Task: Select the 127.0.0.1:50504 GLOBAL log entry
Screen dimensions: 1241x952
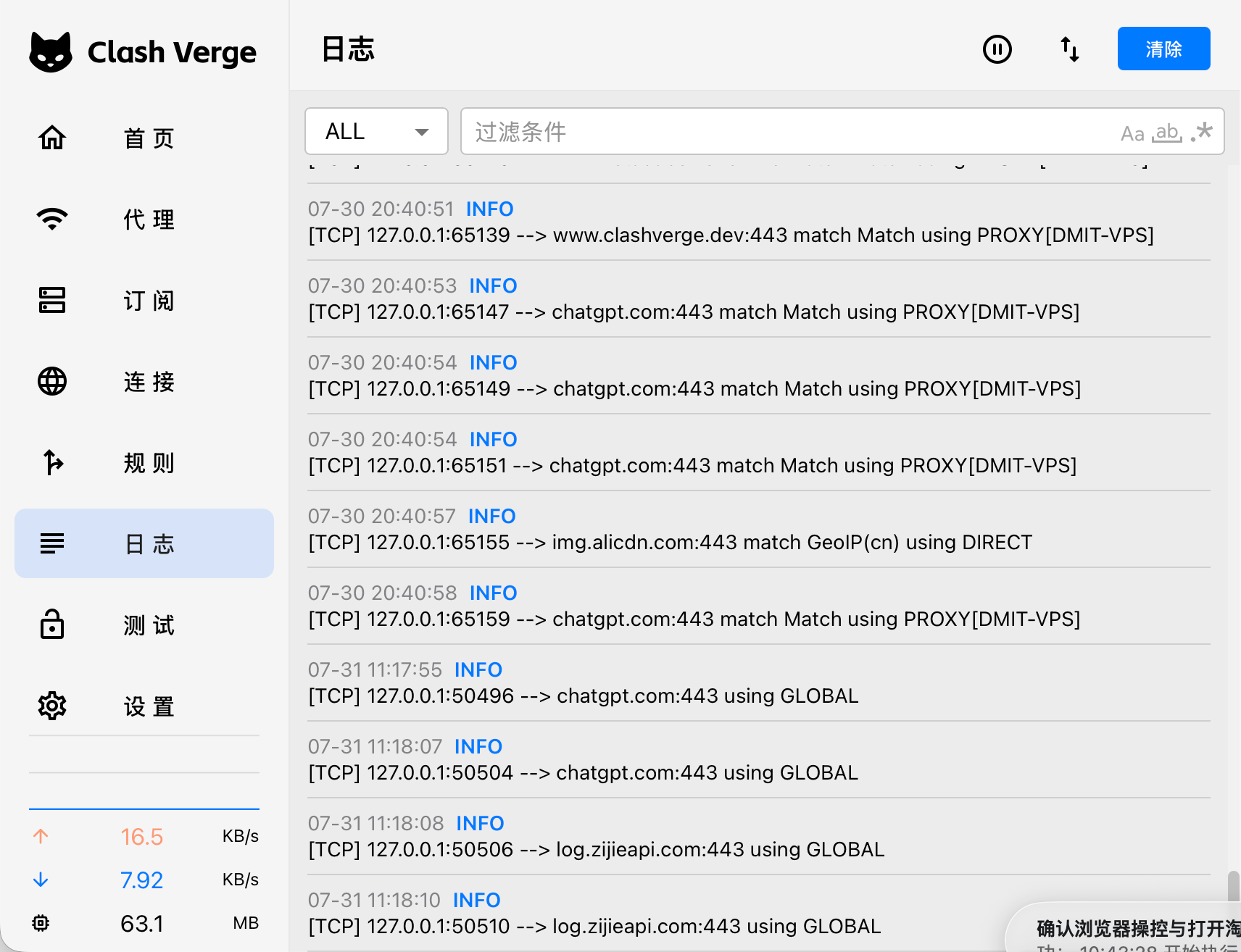Action: pos(759,759)
